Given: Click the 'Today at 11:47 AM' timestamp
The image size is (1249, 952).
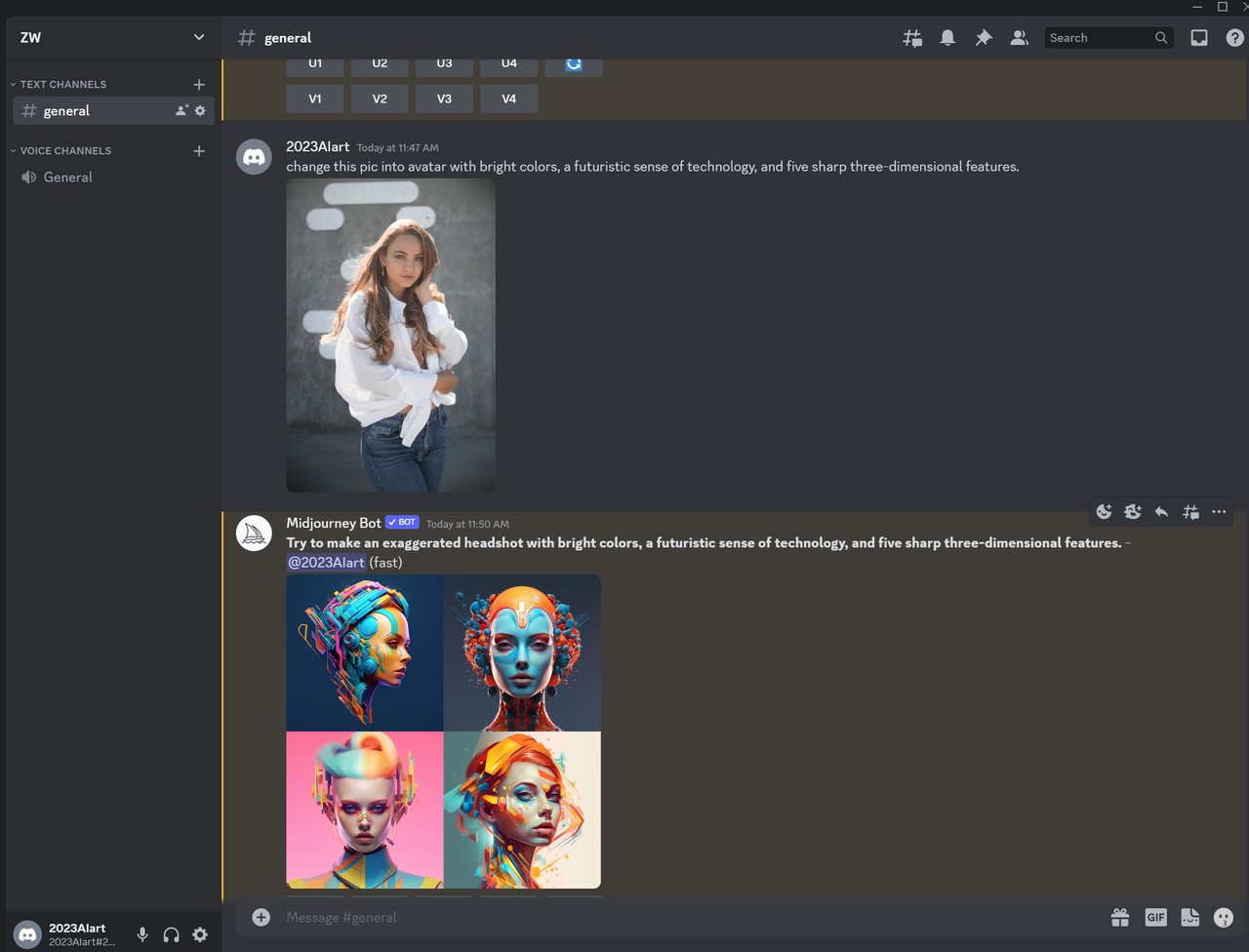Looking at the screenshot, I should 397,148.
